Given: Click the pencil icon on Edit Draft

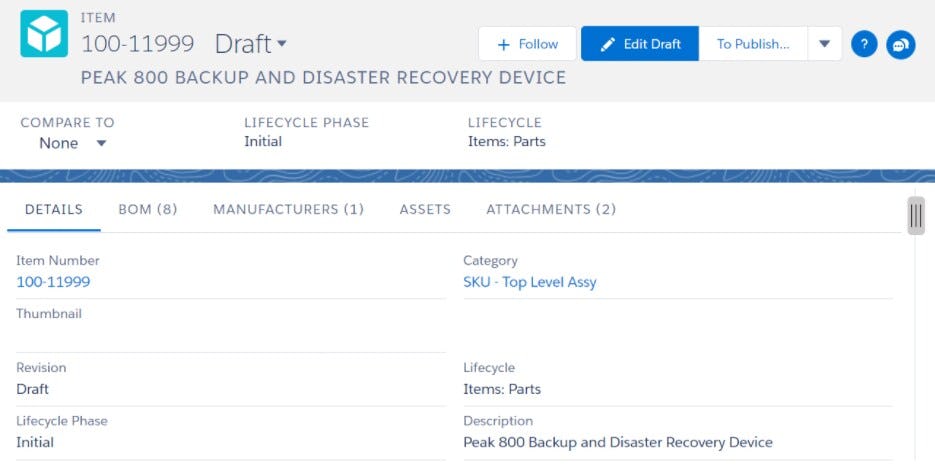Looking at the screenshot, I should (x=607, y=44).
